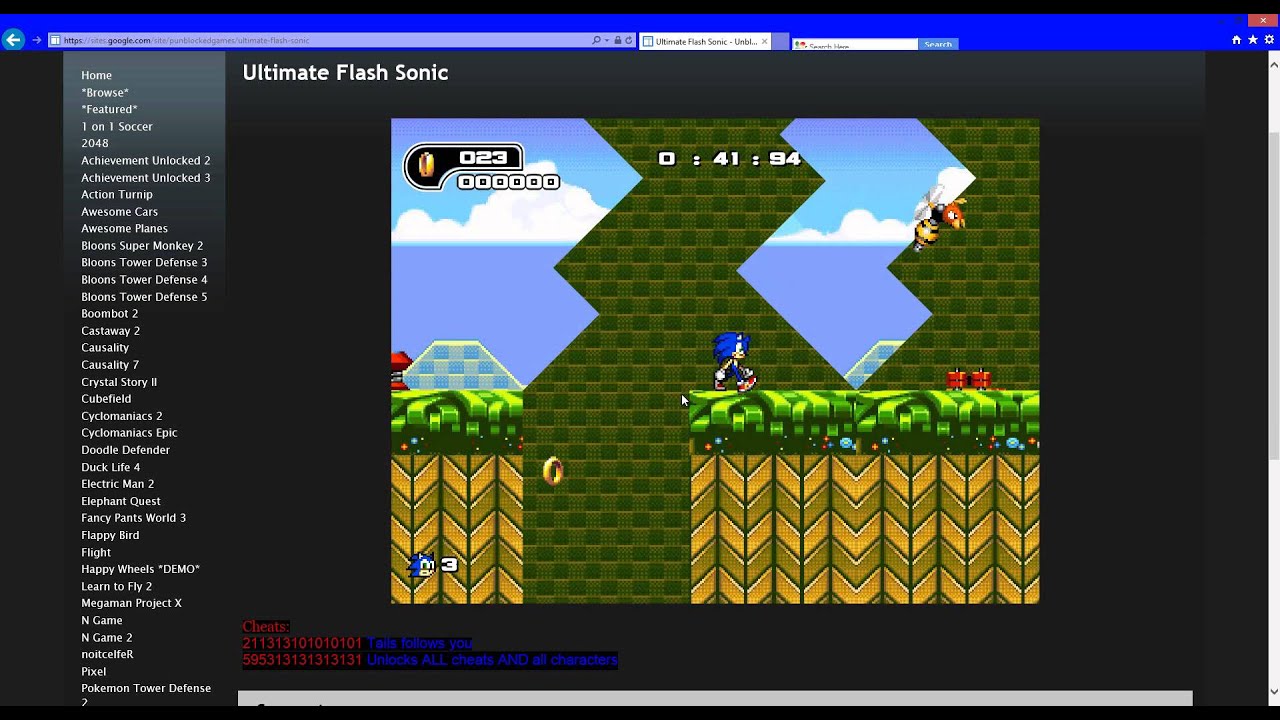Open Flappy Bird game link
Viewport: 1280px width, 720px height.
click(110, 535)
